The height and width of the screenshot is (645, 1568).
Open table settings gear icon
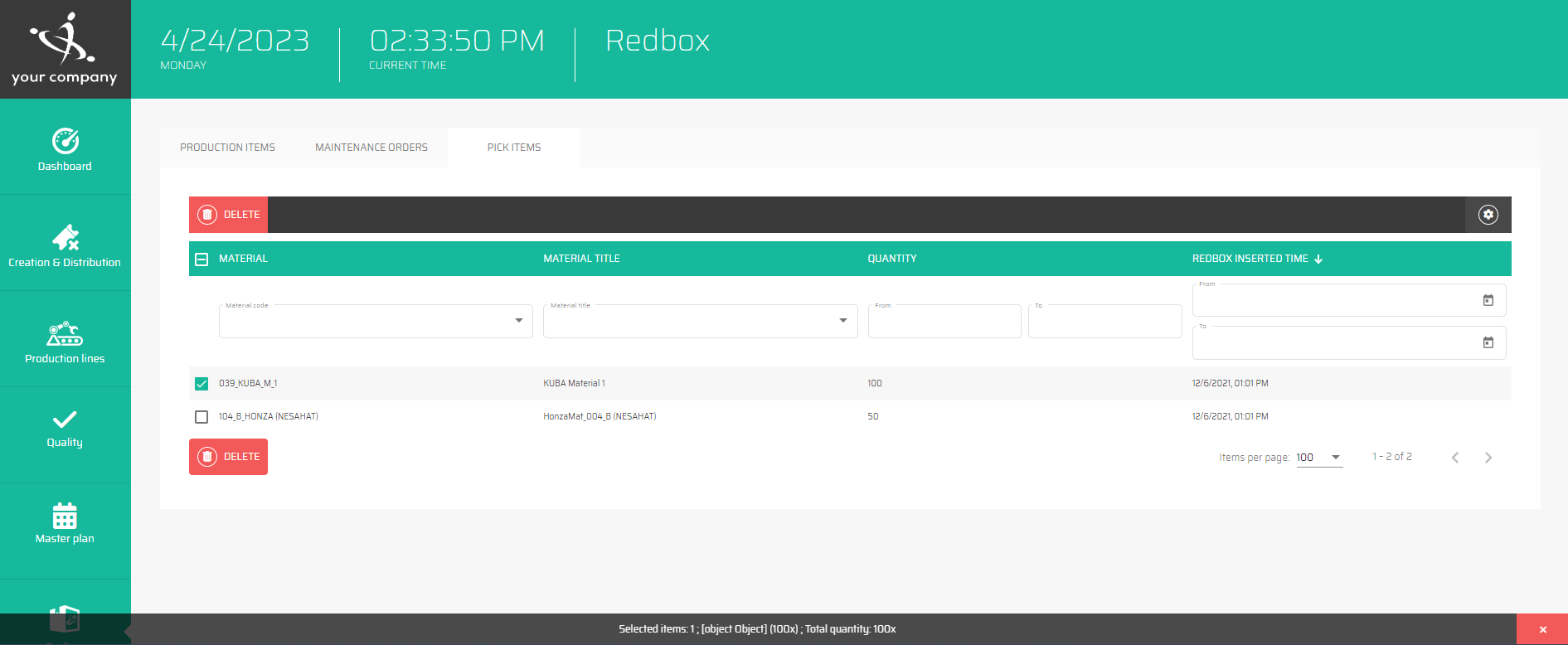point(1488,215)
